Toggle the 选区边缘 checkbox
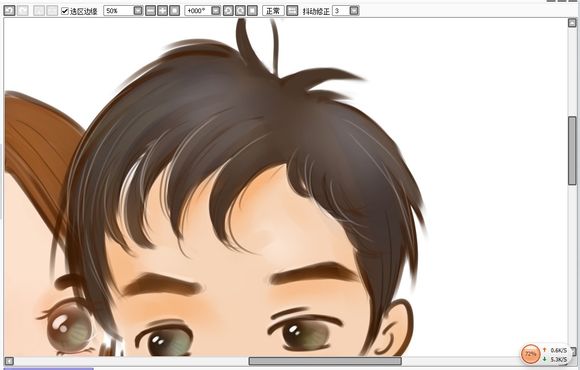The height and width of the screenshot is (370, 580). click(x=65, y=11)
